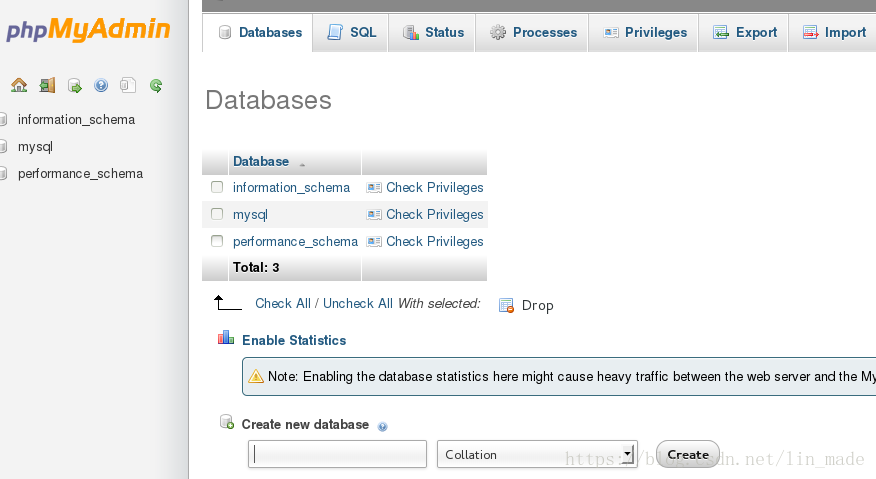Check Privileges for mysql
This screenshot has height=479, width=876.
point(435,215)
